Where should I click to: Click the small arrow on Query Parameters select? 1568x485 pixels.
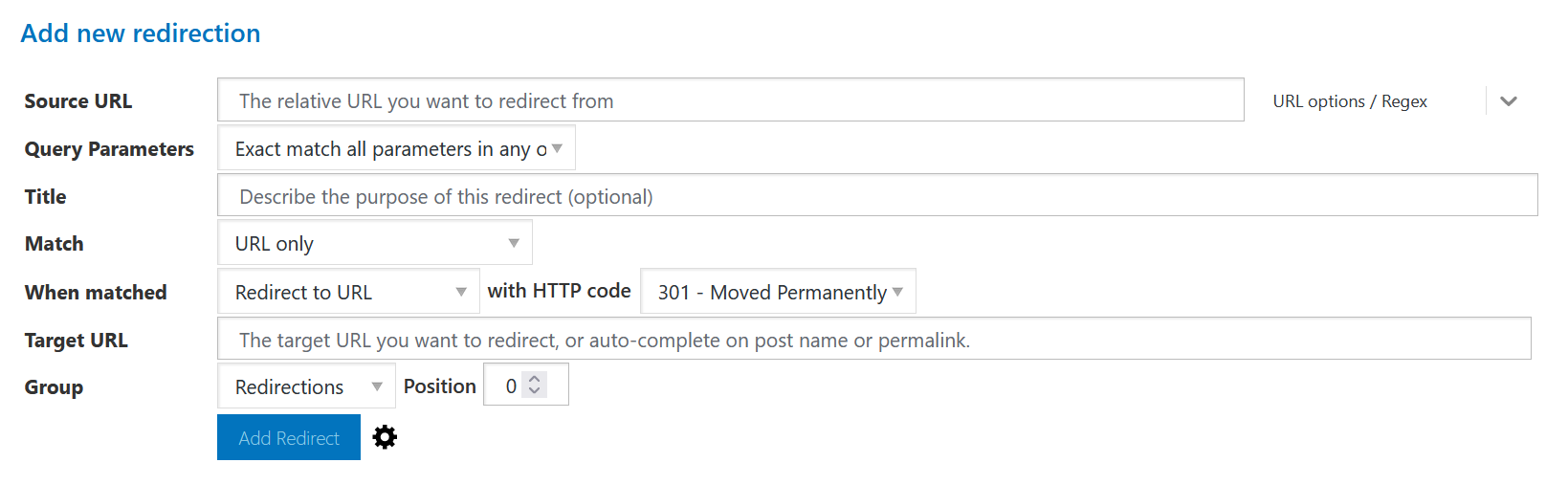coord(557,148)
